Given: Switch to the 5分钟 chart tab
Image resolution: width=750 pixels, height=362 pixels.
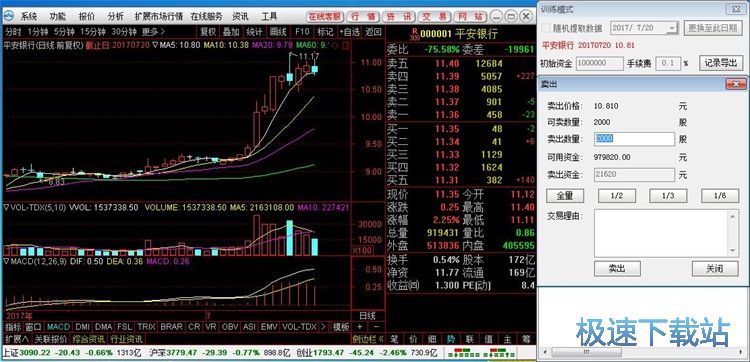Looking at the screenshot, I should click(64, 32).
